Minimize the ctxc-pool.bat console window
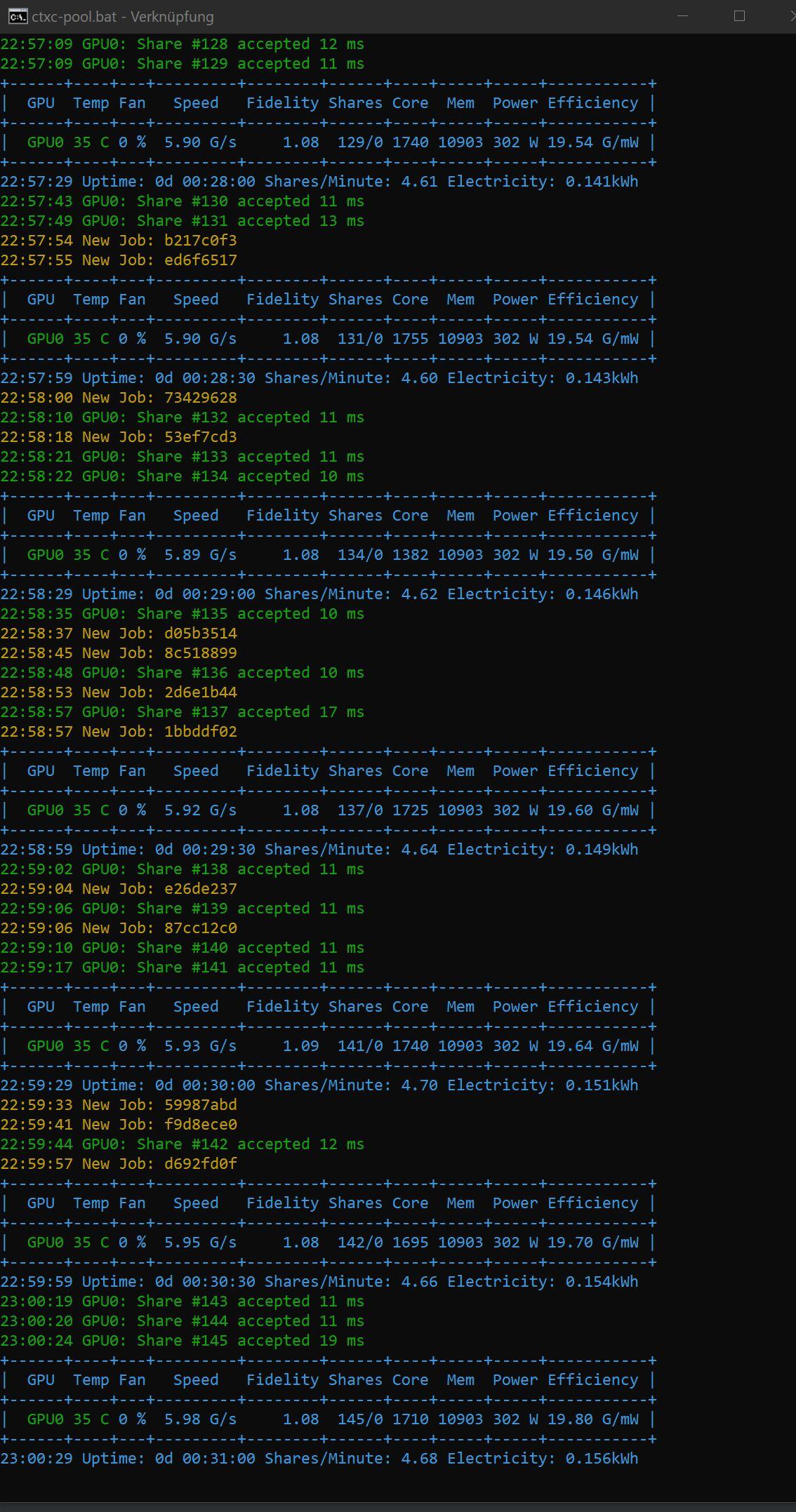This screenshot has height=1512, width=796. tap(682, 16)
